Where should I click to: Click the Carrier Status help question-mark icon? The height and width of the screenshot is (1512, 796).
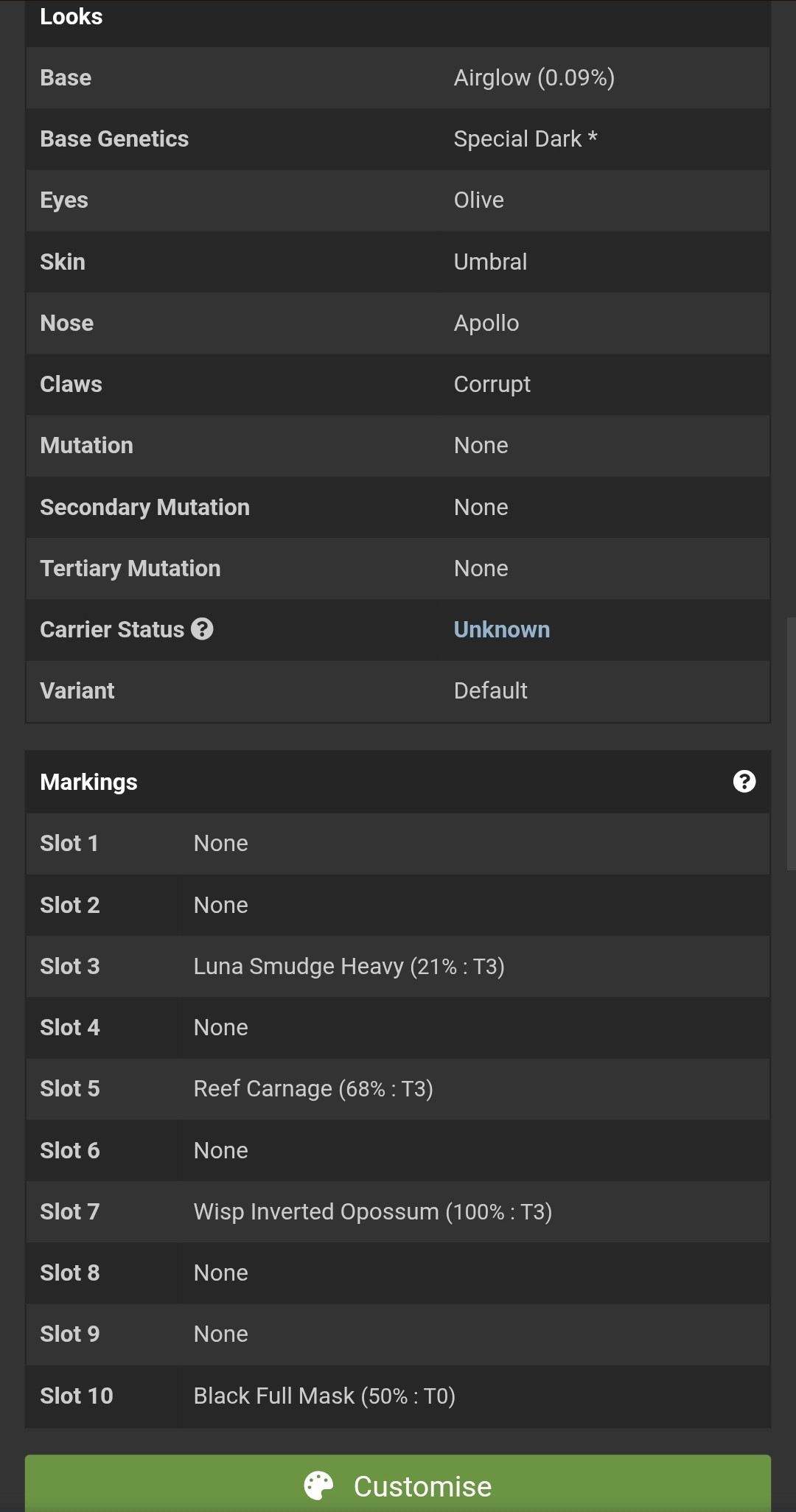click(x=202, y=629)
